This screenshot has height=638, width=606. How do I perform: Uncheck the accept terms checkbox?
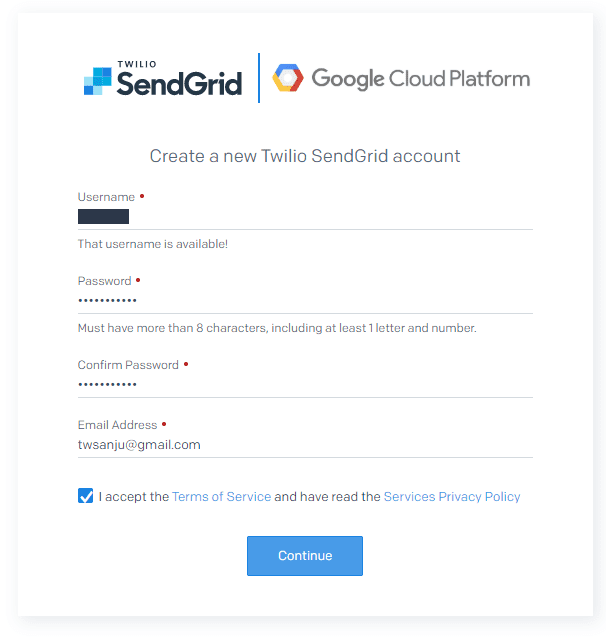coord(85,496)
